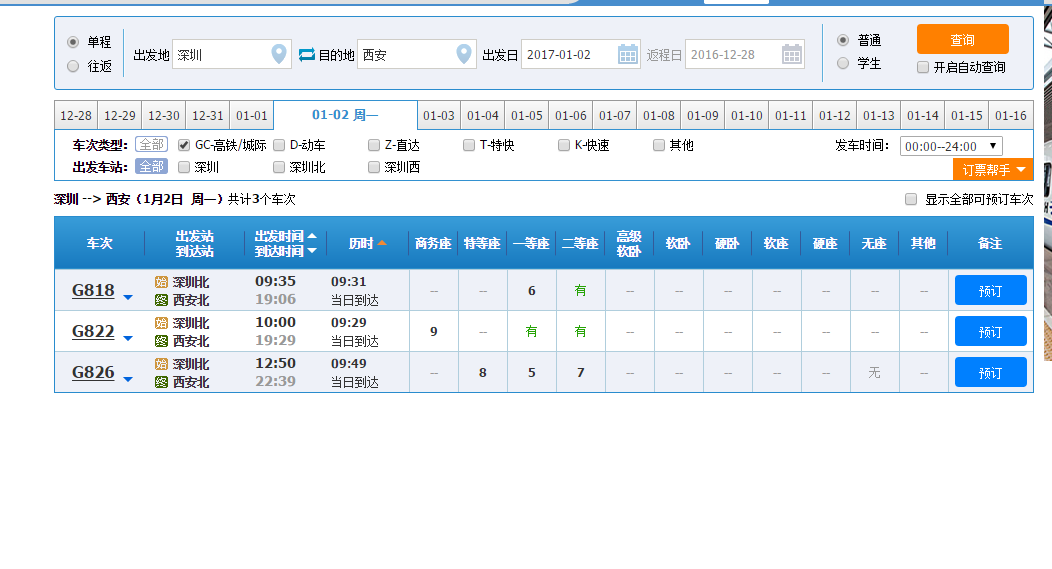1052x569 pixels.
Task: Click the destination city location pin icon
Action: pyautogui.click(x=464, y=54)
